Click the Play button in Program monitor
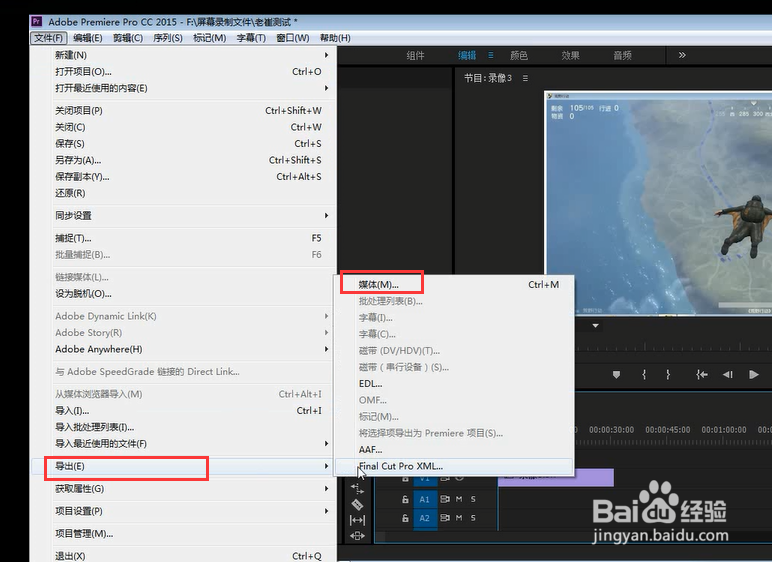 [754, 375]
